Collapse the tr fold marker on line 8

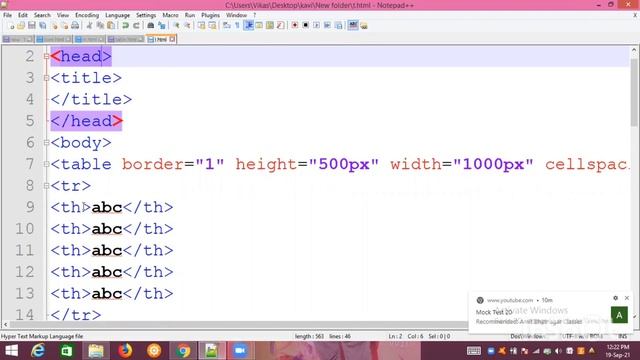[x=46, y=186]
